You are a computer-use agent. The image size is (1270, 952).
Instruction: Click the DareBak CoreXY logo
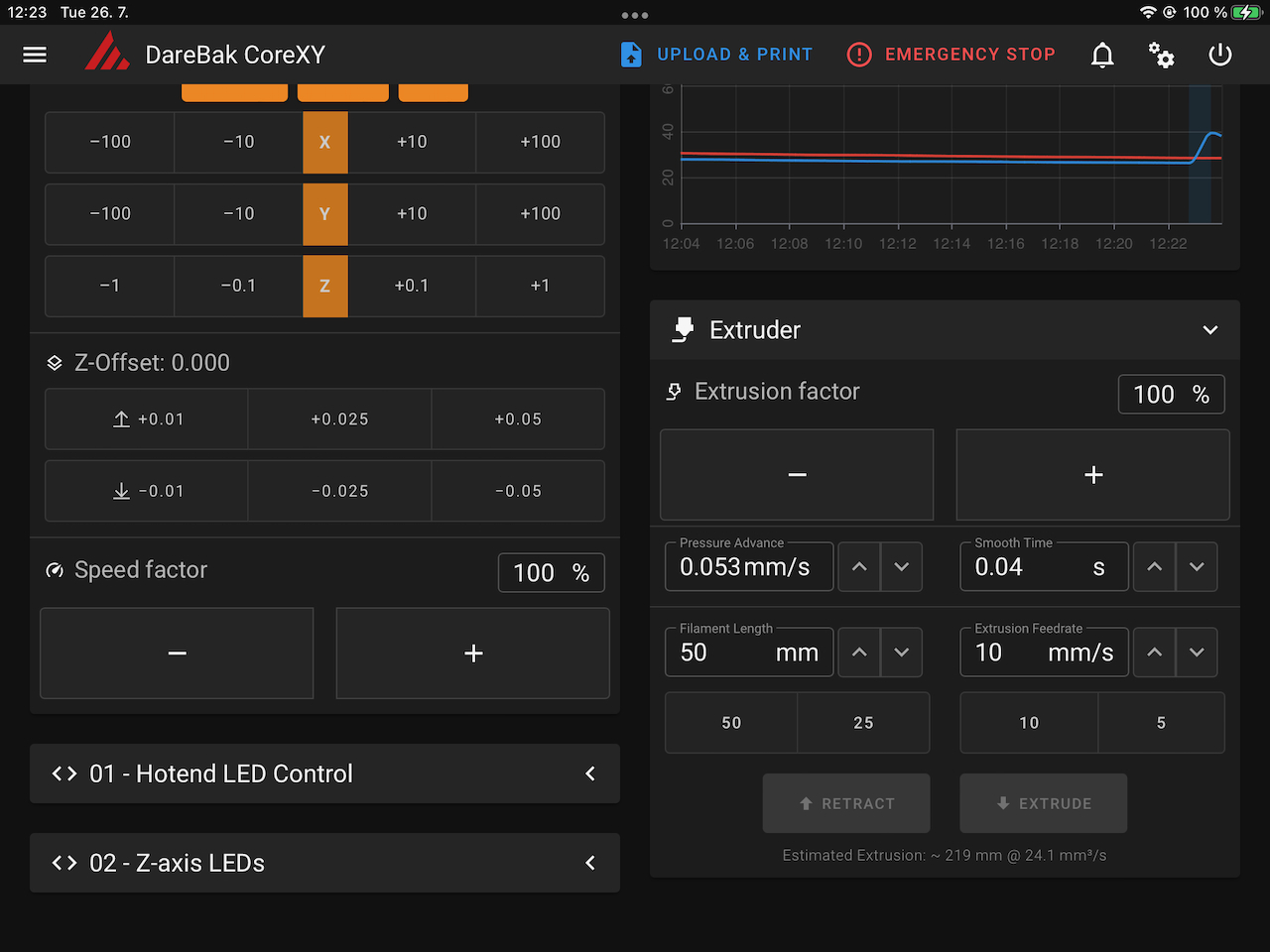107,55
